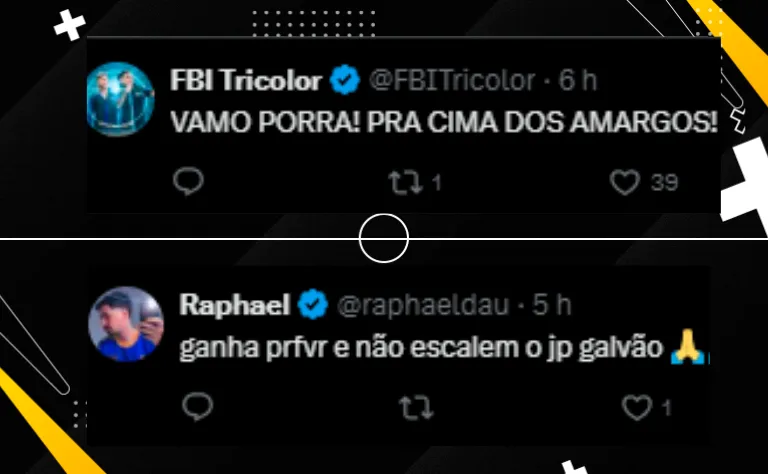
Task: Click the 39 likes count
Action: (x=664, y=183)
